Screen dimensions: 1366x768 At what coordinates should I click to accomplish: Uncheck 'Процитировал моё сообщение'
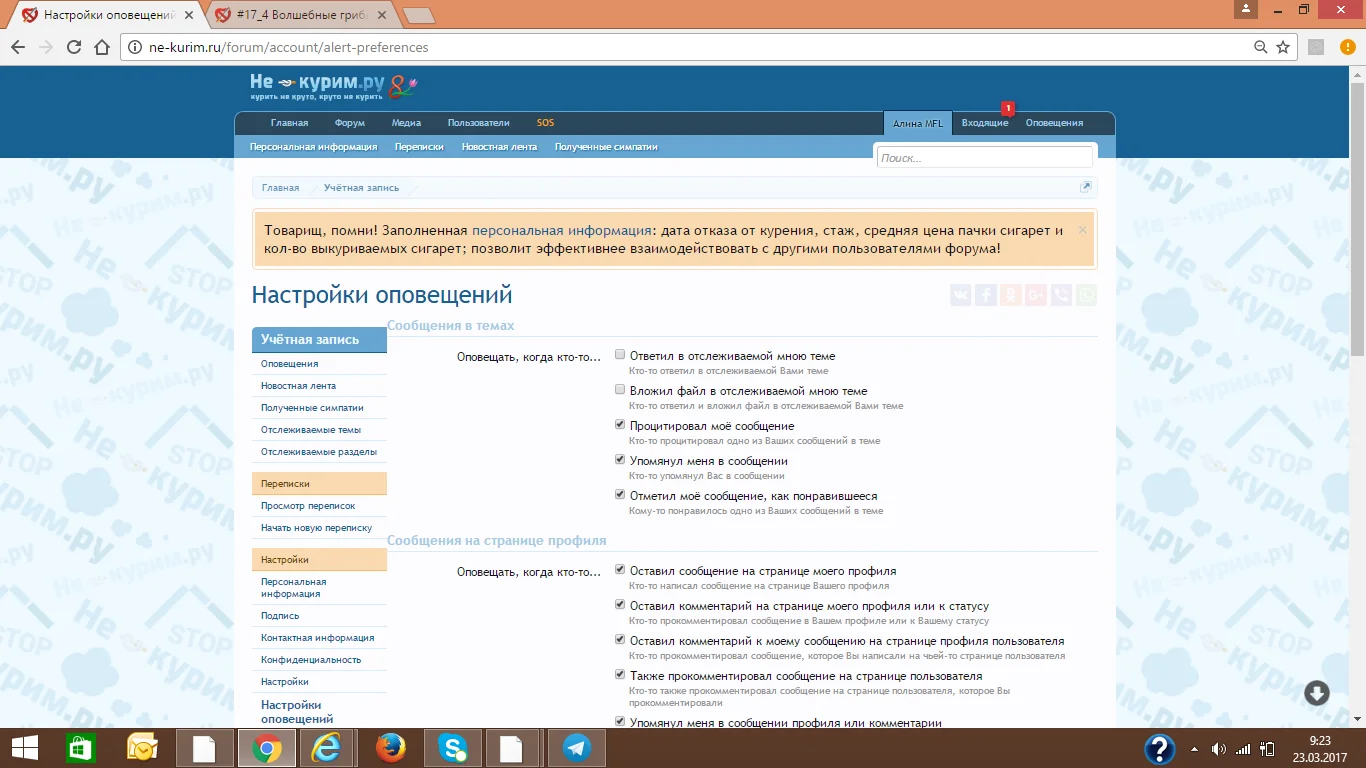point(620,425)
